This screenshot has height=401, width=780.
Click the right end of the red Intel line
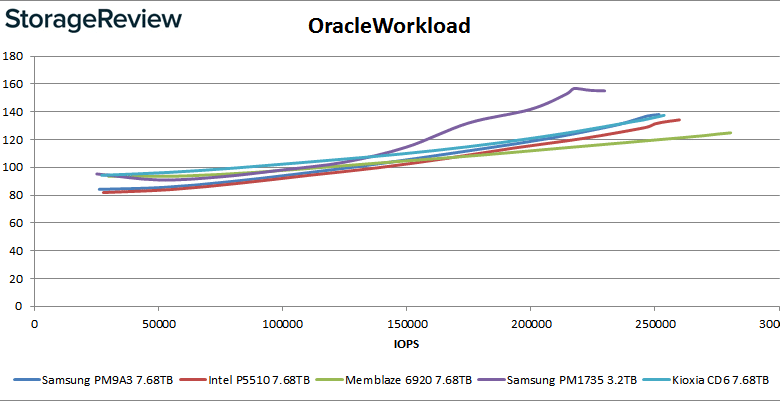point(679,119)
